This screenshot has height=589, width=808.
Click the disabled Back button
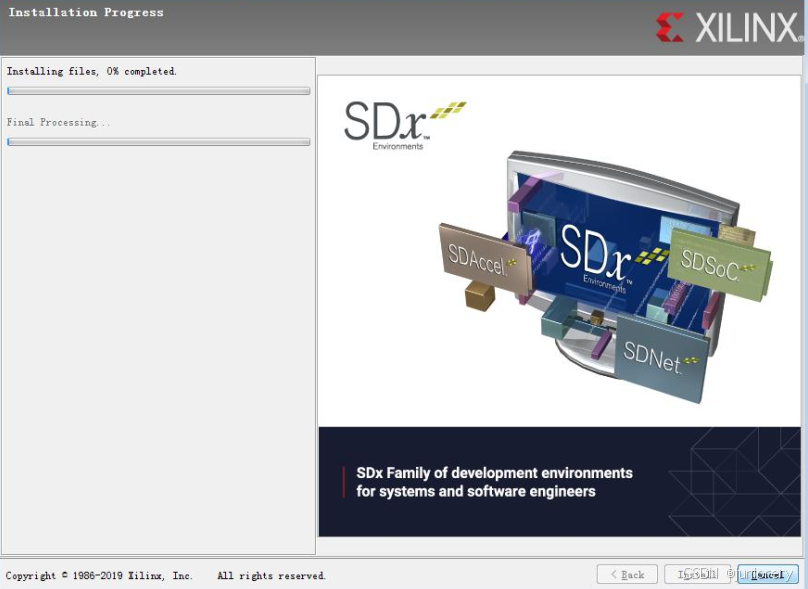pos(627,574)
